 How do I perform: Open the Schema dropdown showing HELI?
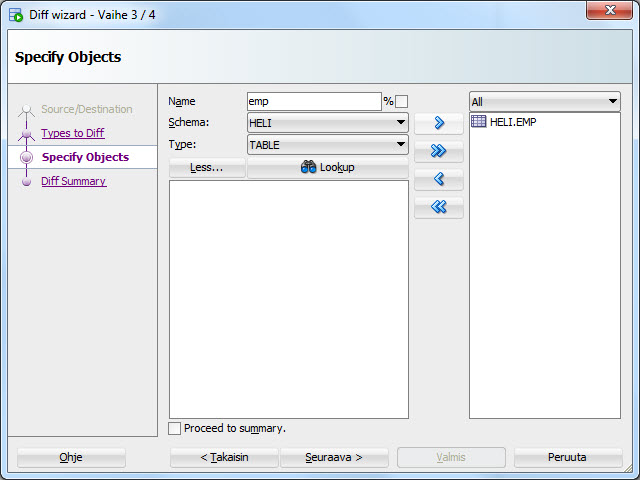(x=328, y=123)
